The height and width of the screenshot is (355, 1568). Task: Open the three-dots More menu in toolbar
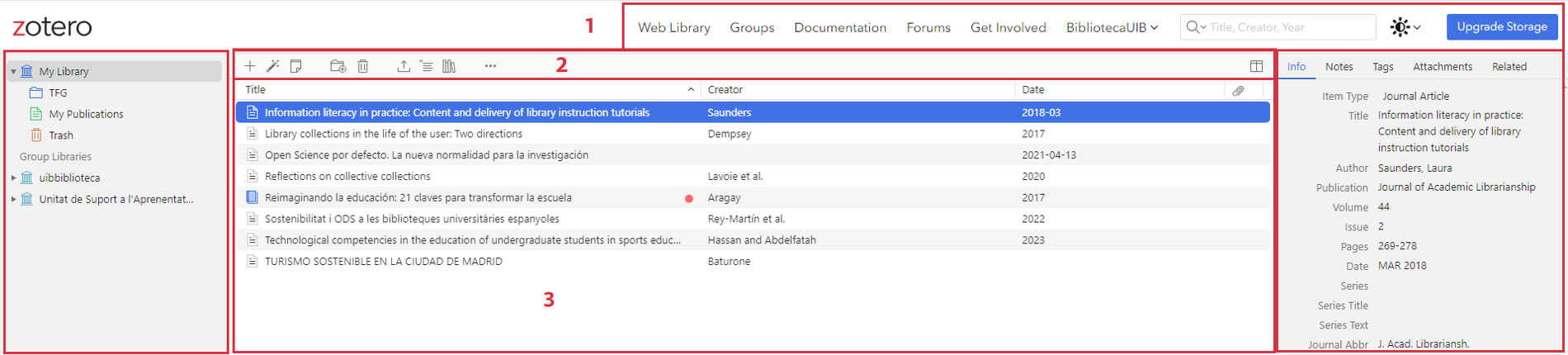point(490,66)
